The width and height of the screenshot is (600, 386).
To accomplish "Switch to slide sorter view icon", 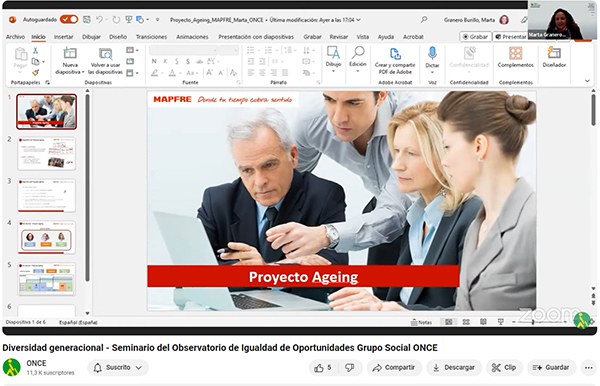I will (466, 322).
